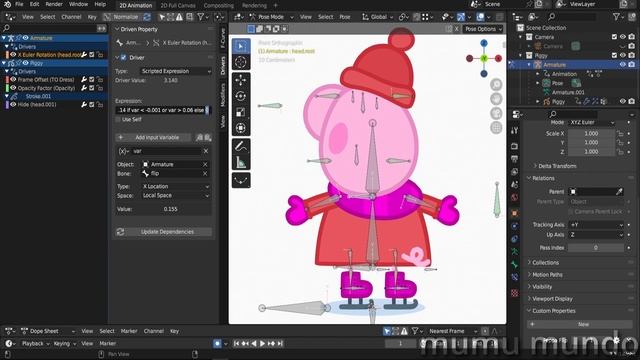Click the Normalize auto-refresh icon
The height and width of the screenshot is (360, 640).
click(147, 17)
